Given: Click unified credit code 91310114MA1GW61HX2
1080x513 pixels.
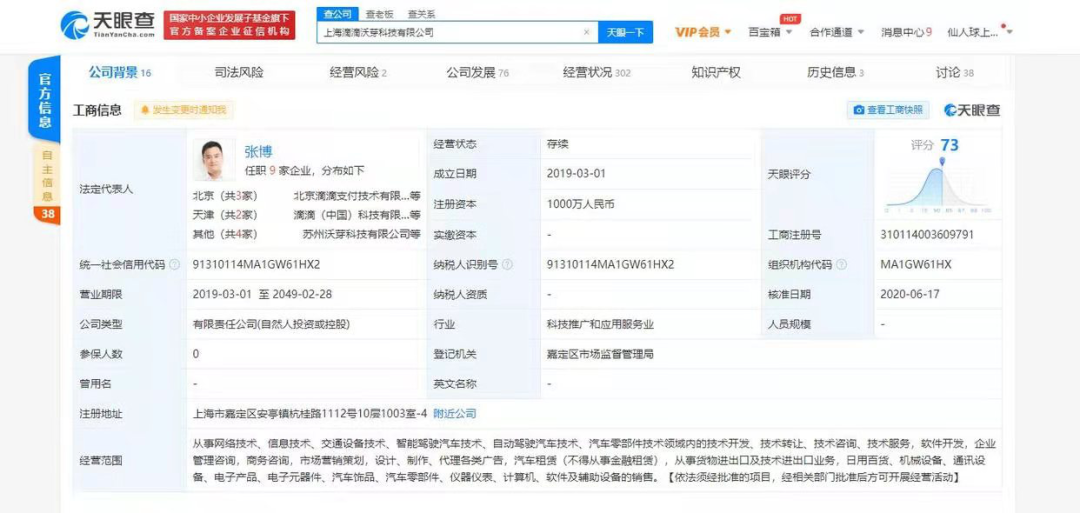Looking at the screenshot, I should tap(257, 264).
